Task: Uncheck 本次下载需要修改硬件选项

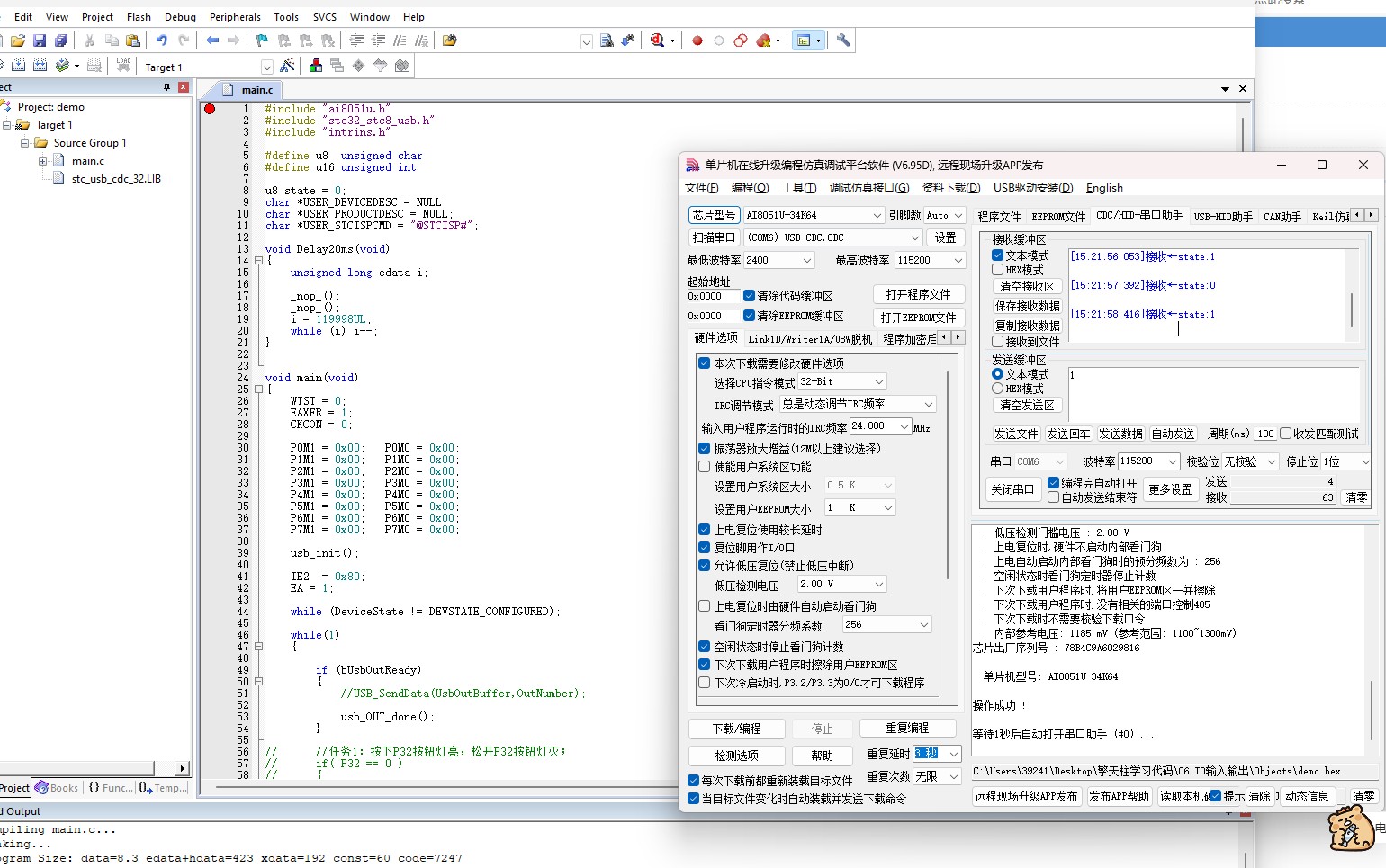Action: click(705, 362)
